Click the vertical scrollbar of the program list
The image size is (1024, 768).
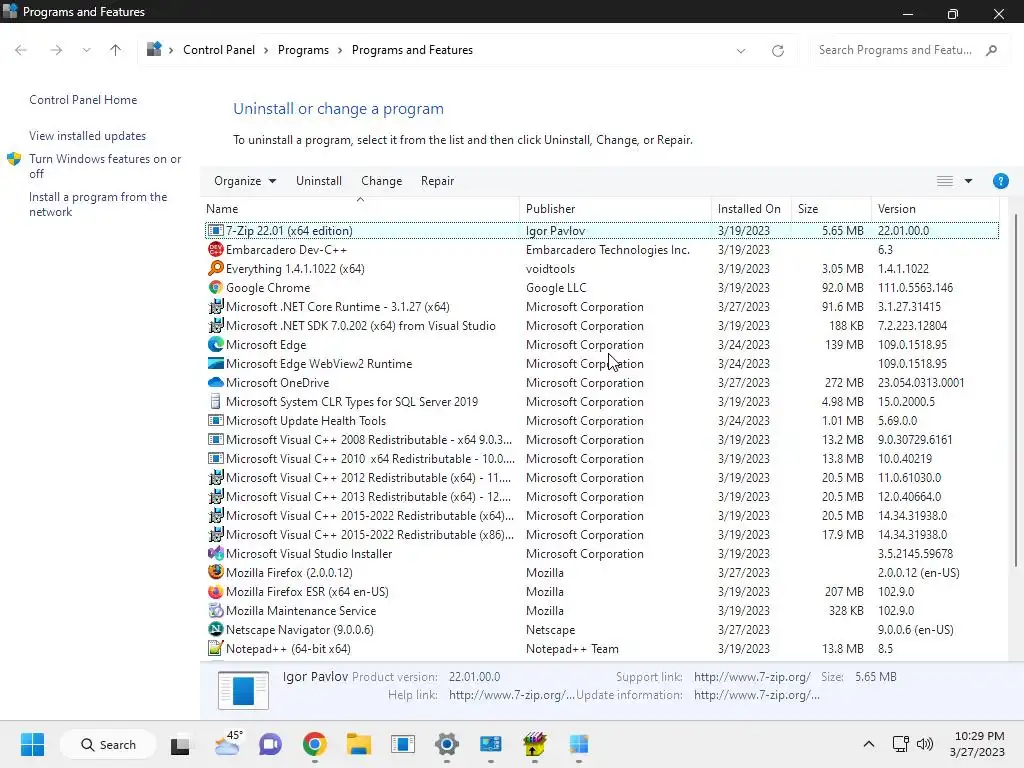tap(1014, 390)
